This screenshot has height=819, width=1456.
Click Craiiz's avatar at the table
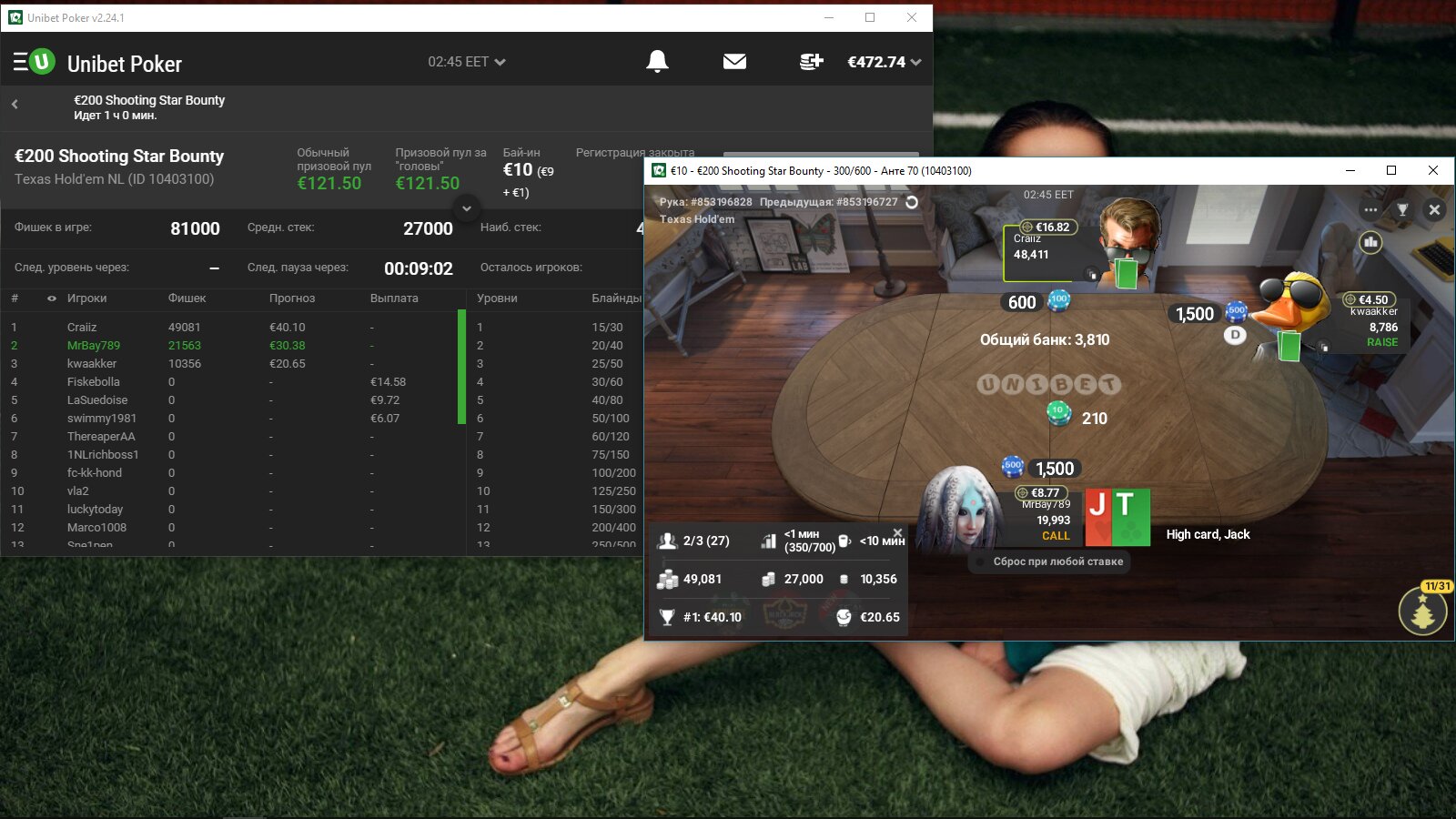[1128, 241]
